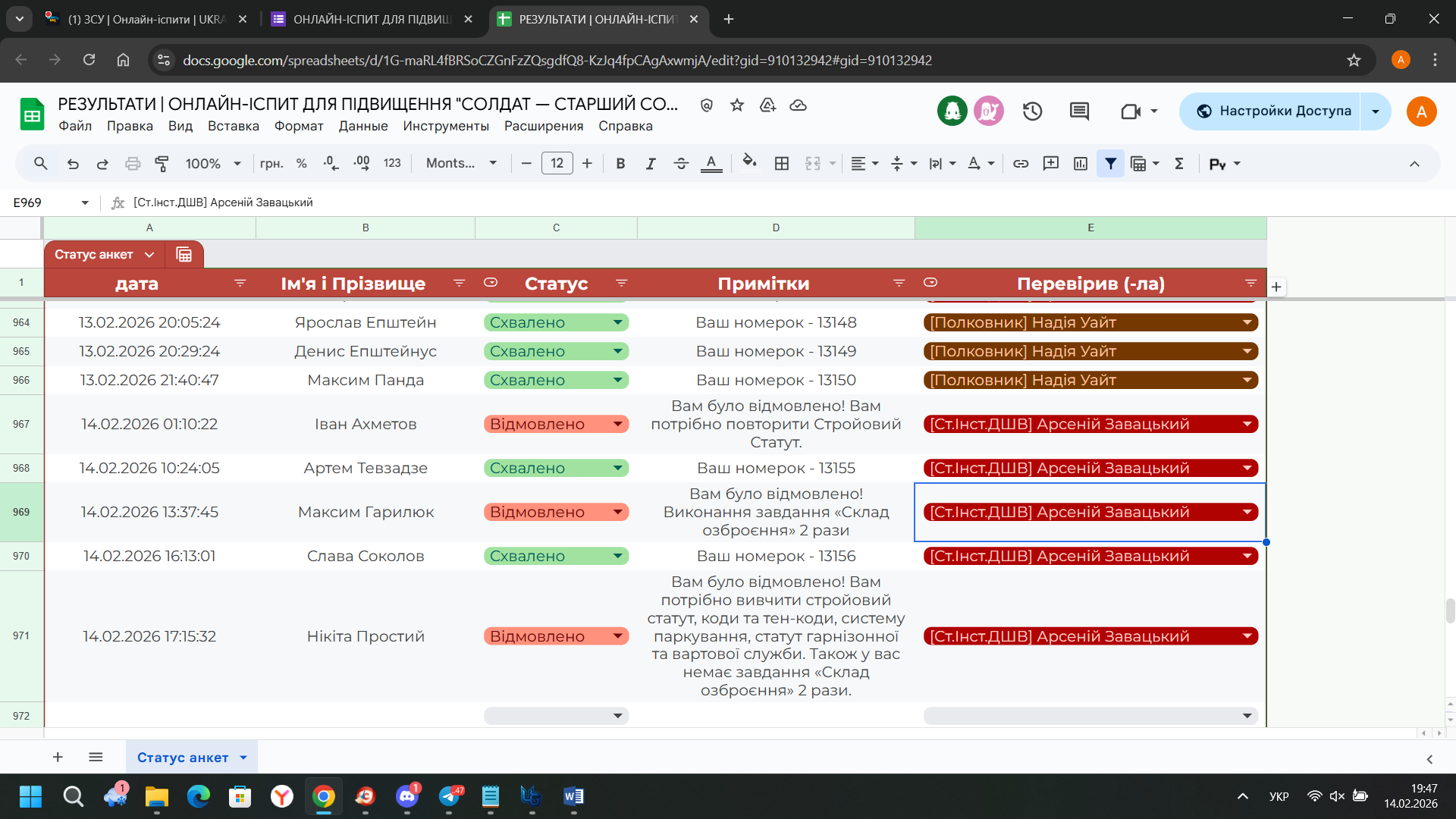Screen dimensions: 1456x819
Task: Click the insert link icon
Action: point(1021,163)
